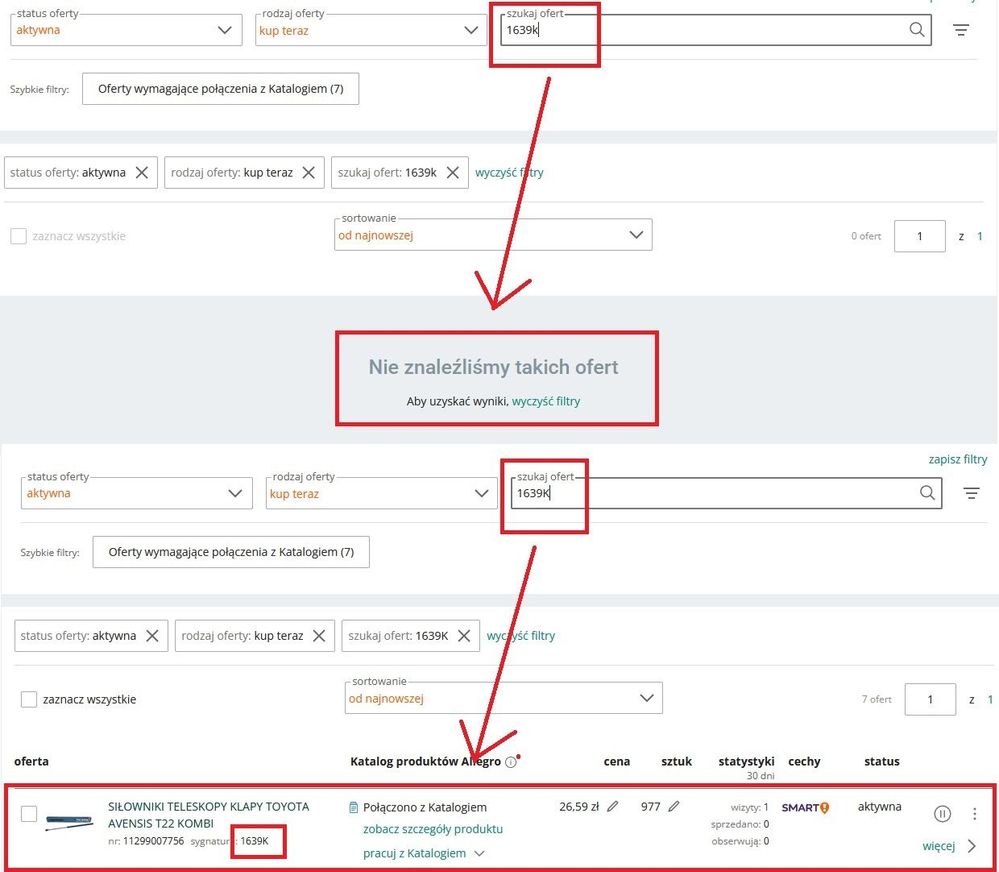
Task: Click the 'wizyty: 1' statistic
Action: tap(749, 808)
